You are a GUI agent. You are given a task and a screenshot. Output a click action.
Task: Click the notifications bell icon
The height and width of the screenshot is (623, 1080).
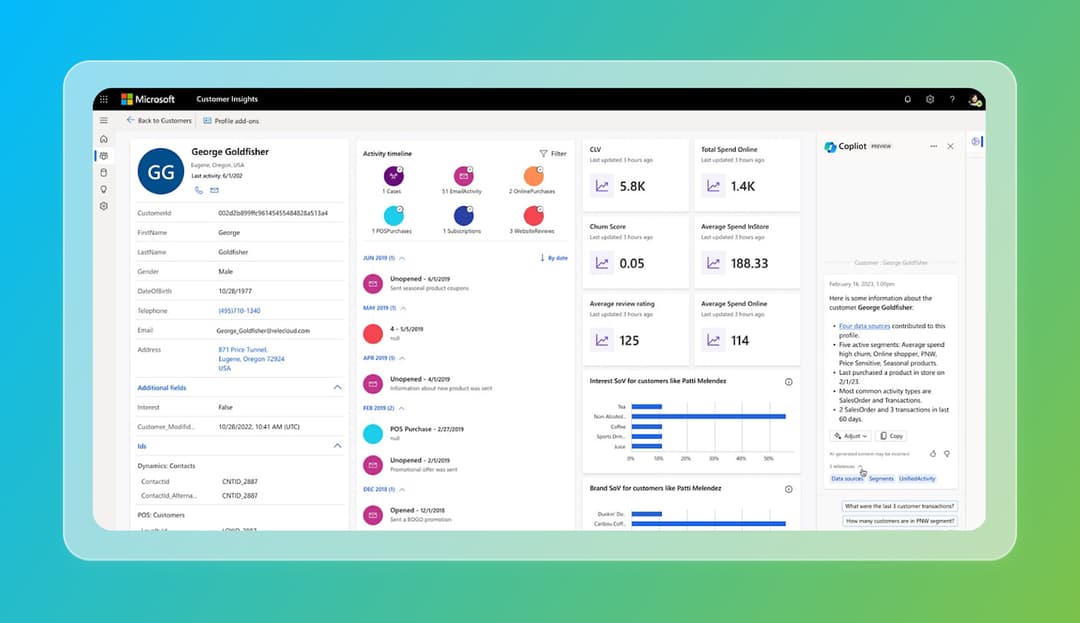pyautogui.click(x=908, y=100)
